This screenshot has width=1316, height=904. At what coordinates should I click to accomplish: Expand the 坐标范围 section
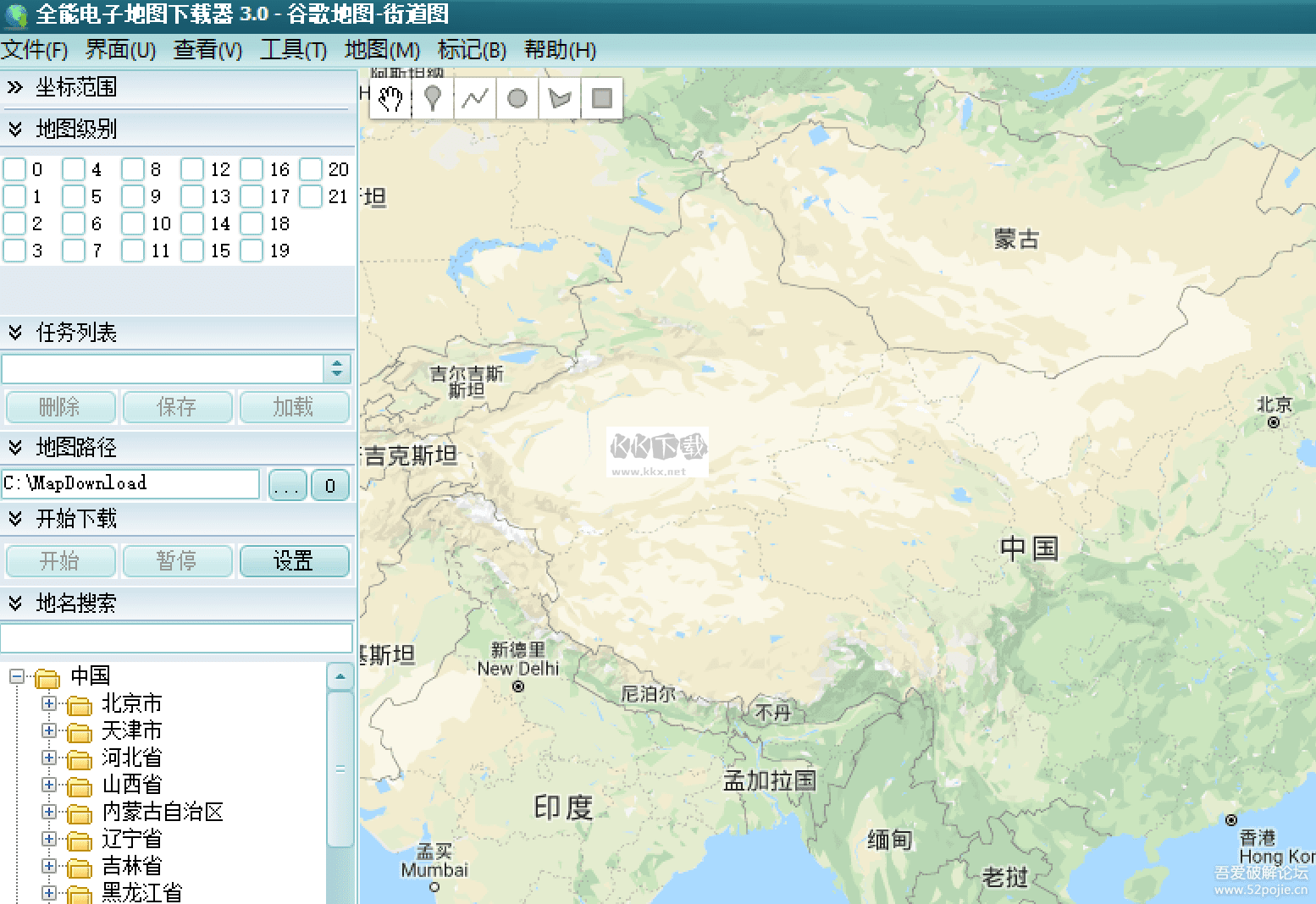pyautogui.click(x=15, y=87)
